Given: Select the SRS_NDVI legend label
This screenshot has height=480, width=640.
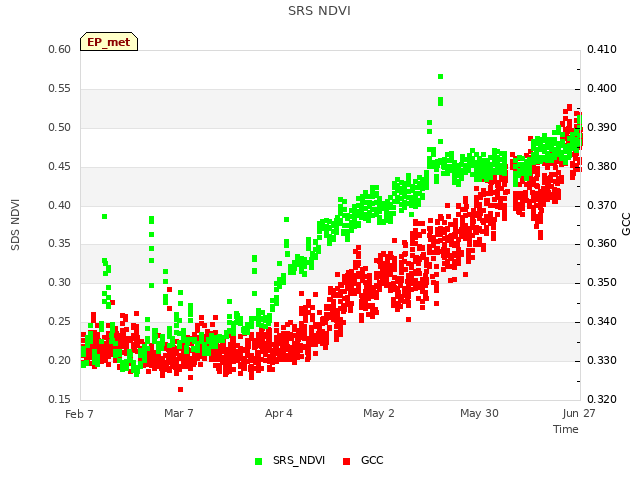Looking at the screenshot, I should 299,460.
